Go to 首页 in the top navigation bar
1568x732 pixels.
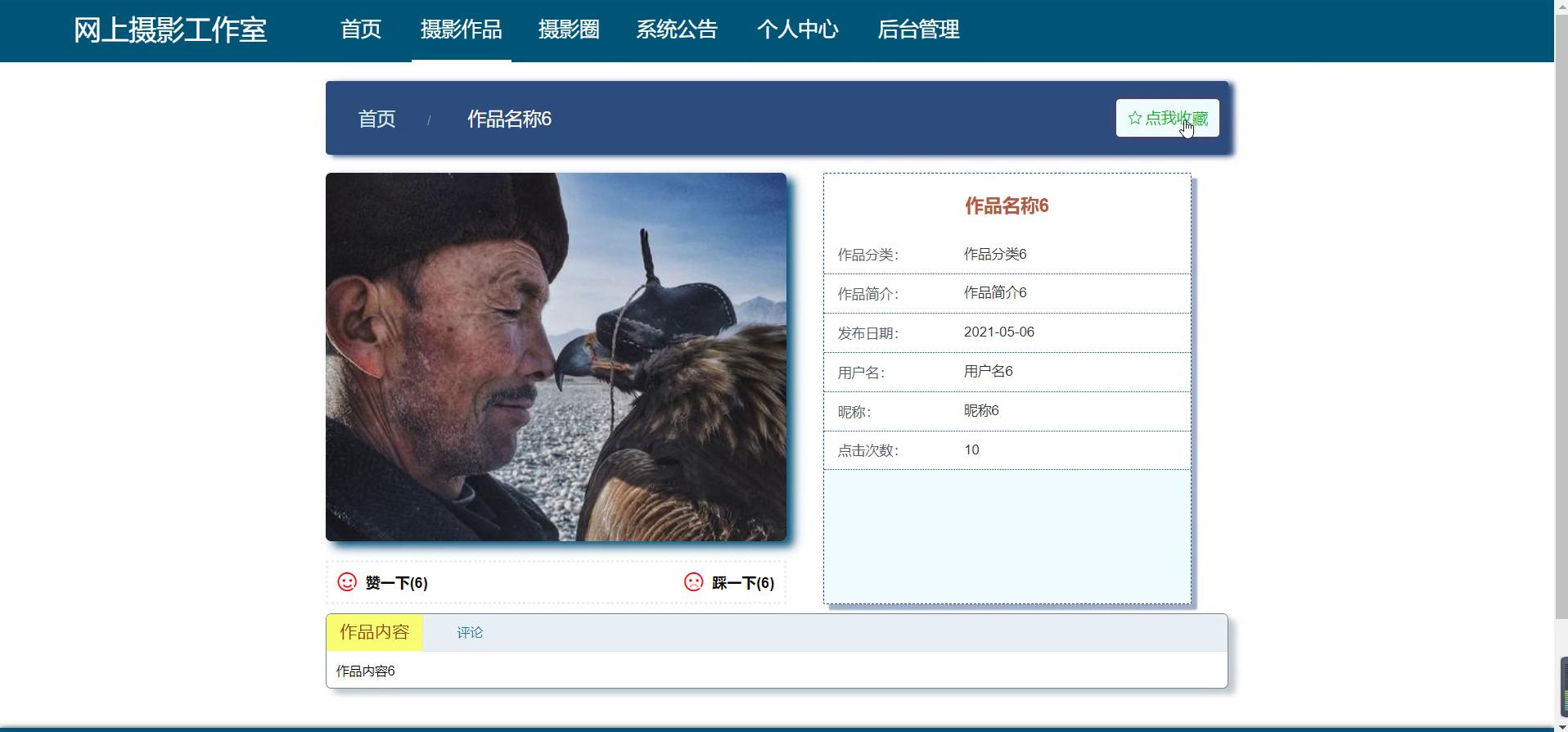pos(360,30)
